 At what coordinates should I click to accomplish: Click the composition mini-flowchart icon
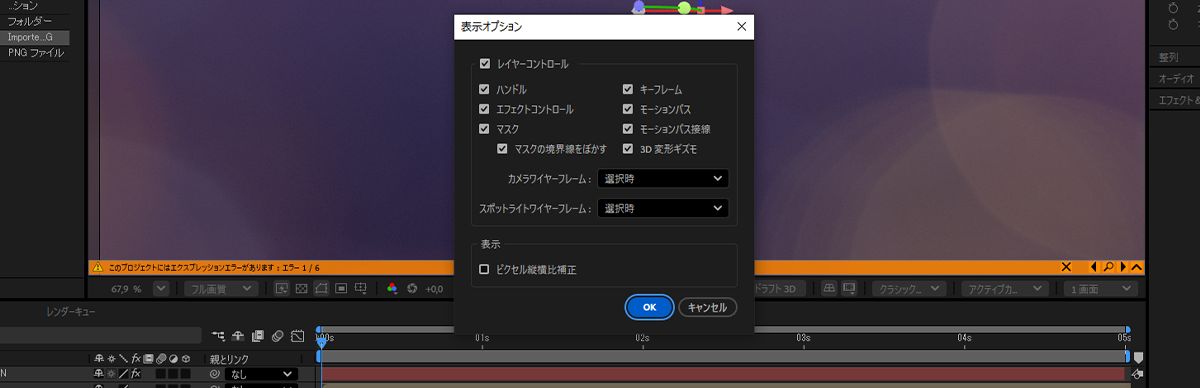click(x=218, y=336)
